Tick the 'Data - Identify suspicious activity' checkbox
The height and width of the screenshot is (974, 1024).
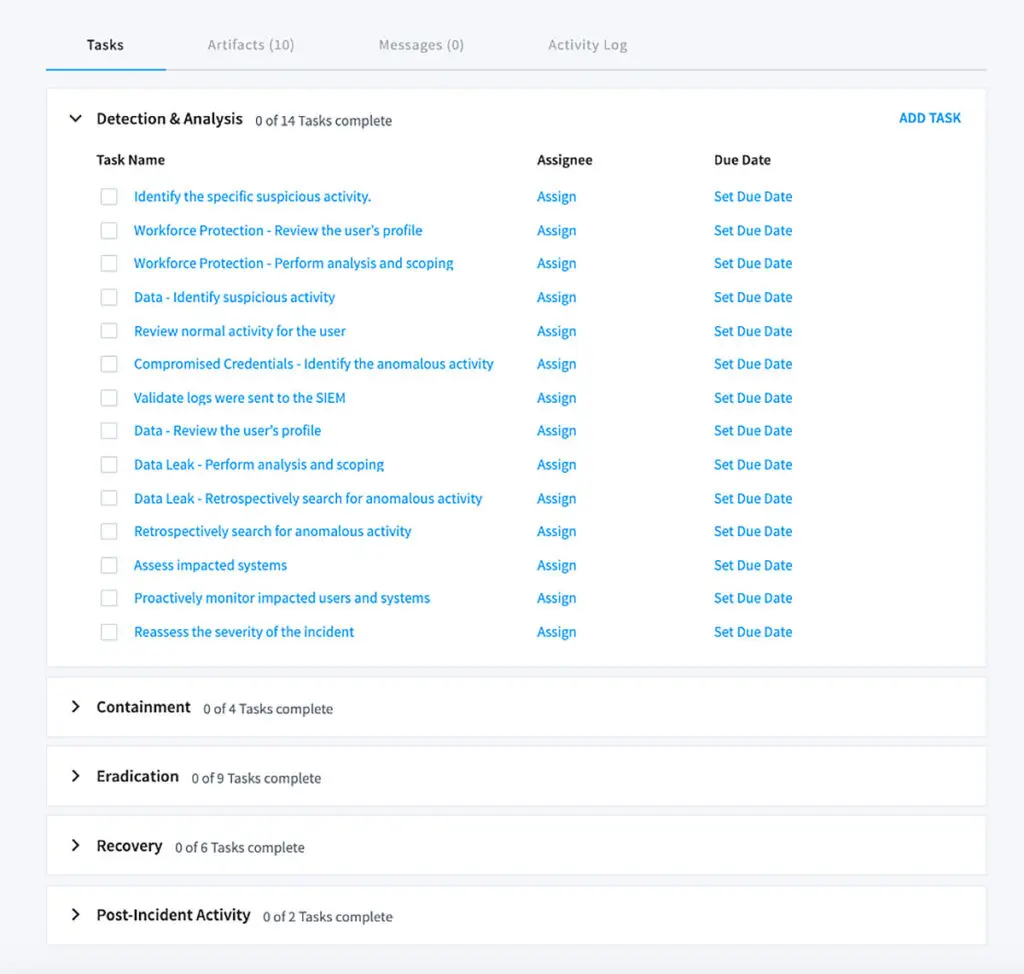tap(109, 297)
